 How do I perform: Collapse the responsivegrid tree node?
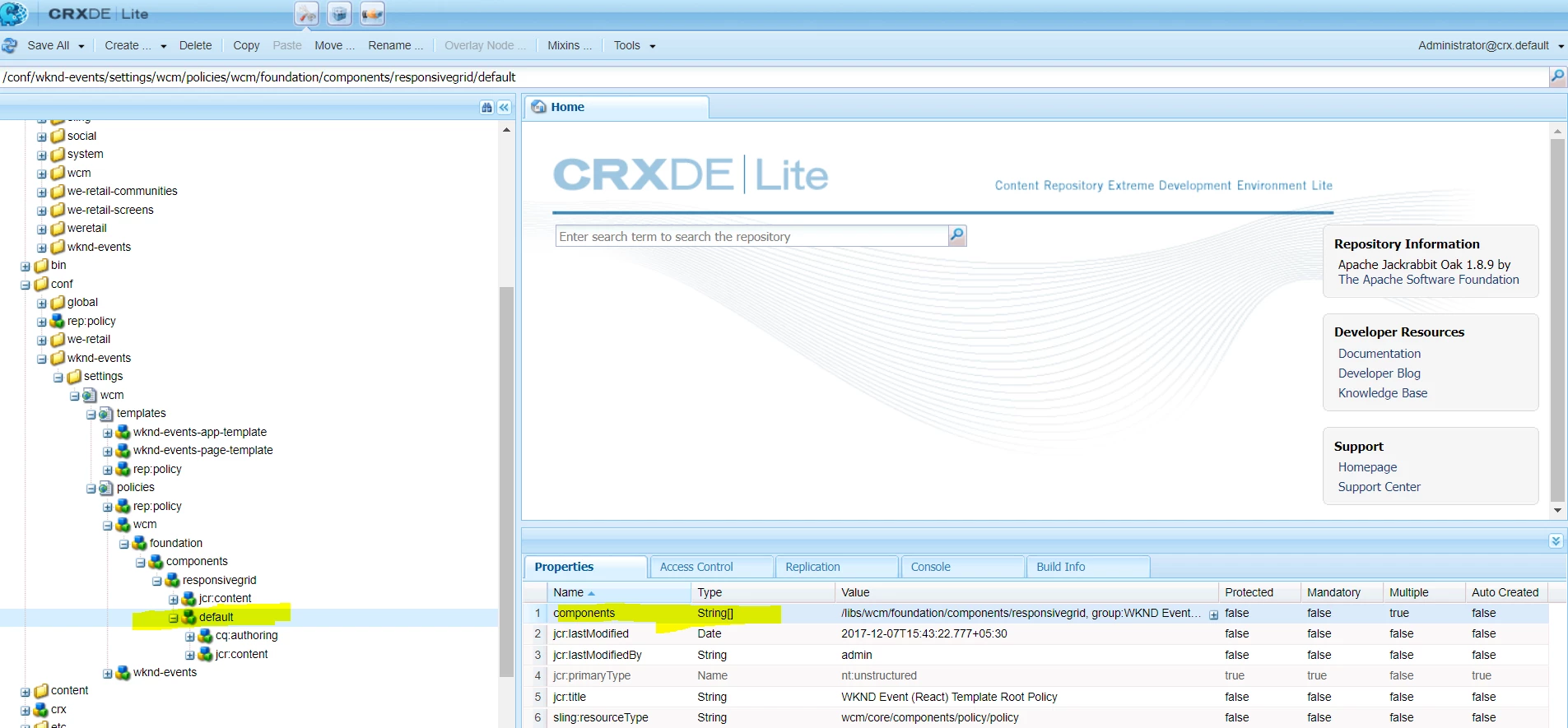(157, 581)
